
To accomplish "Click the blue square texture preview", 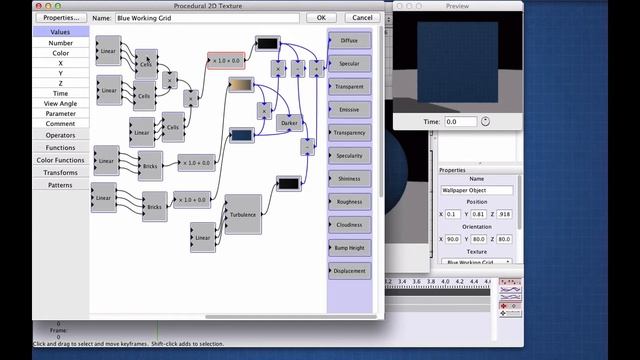I will click(x=457, y=62).
